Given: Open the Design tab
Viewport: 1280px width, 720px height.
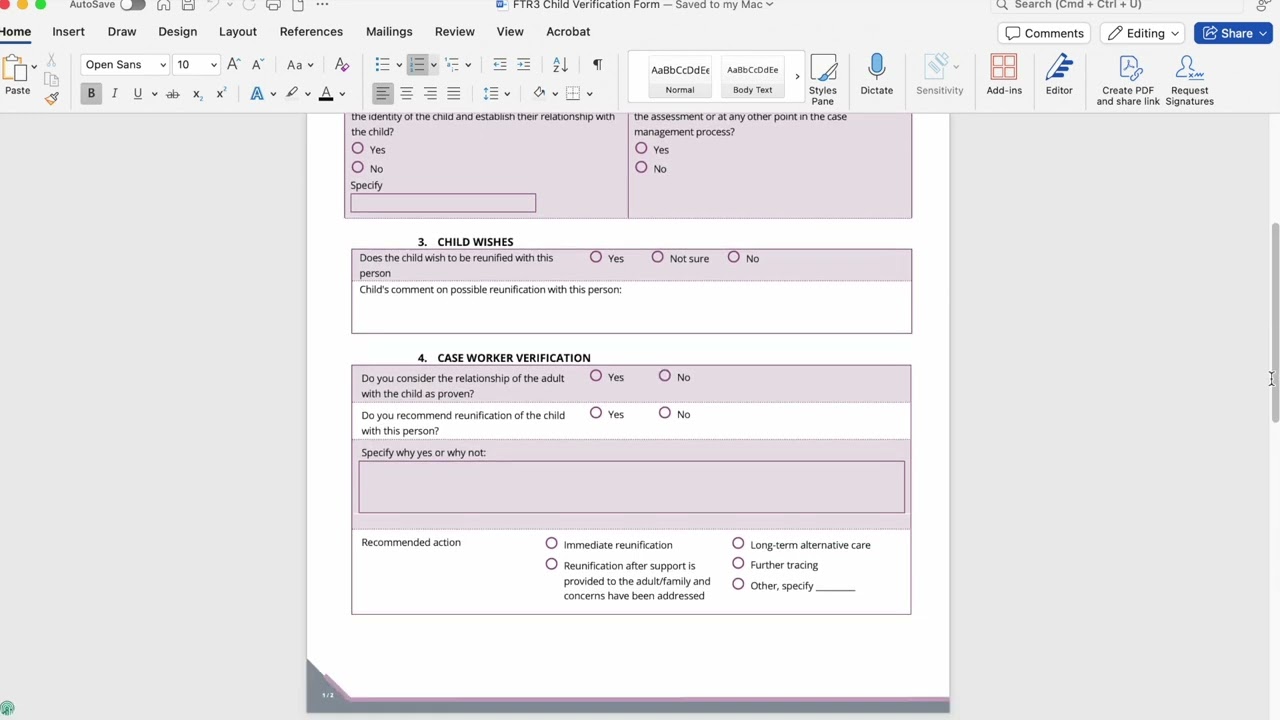Looking at the screenshot, I should 177,32.
